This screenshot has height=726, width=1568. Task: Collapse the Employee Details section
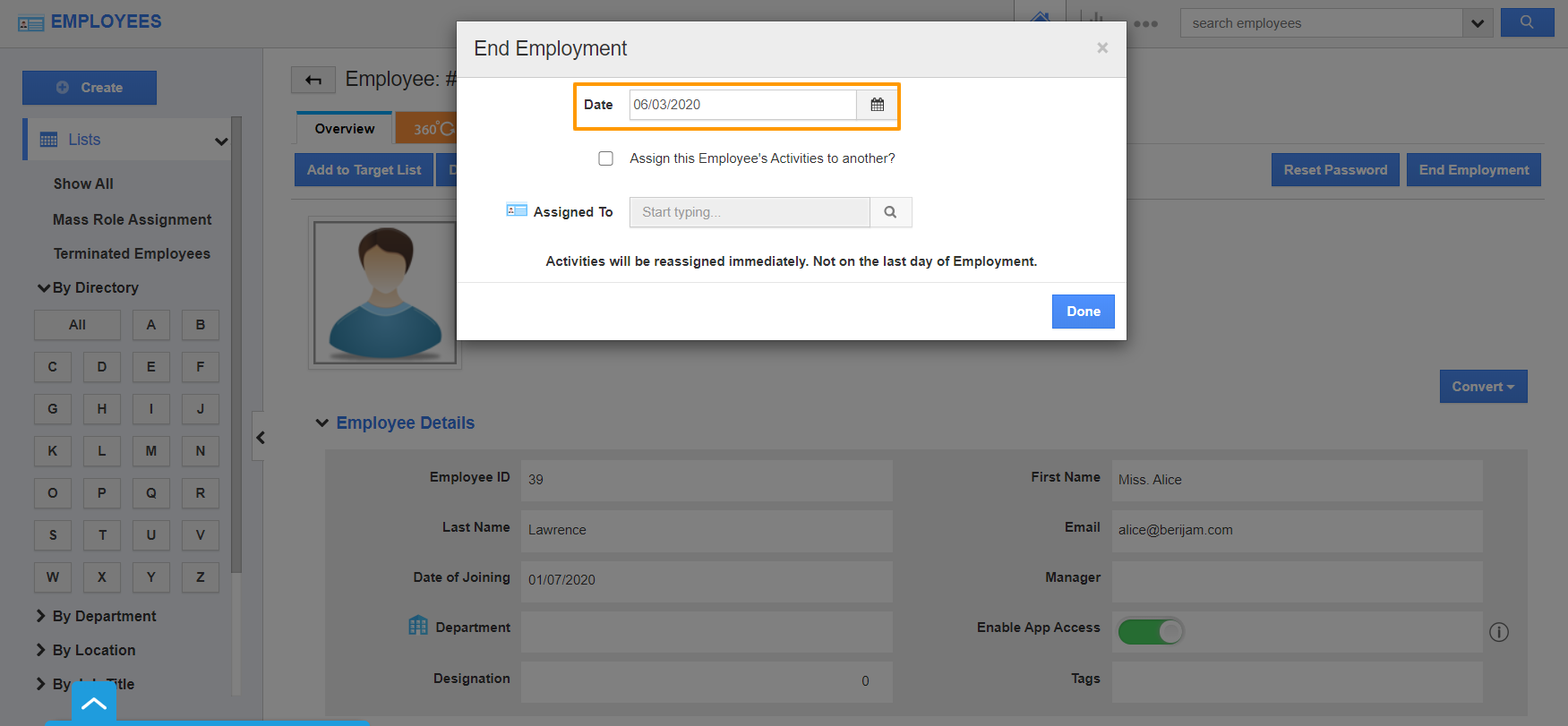322,423
